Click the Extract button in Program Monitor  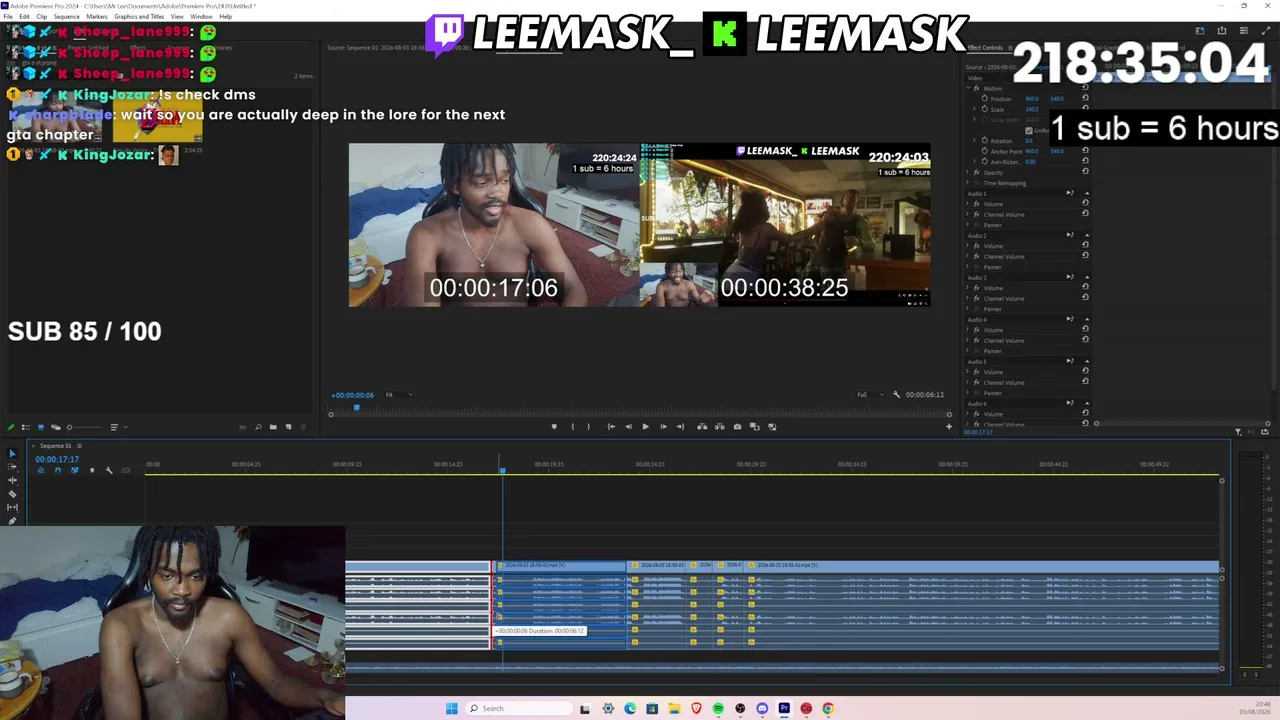coord(720,427)
